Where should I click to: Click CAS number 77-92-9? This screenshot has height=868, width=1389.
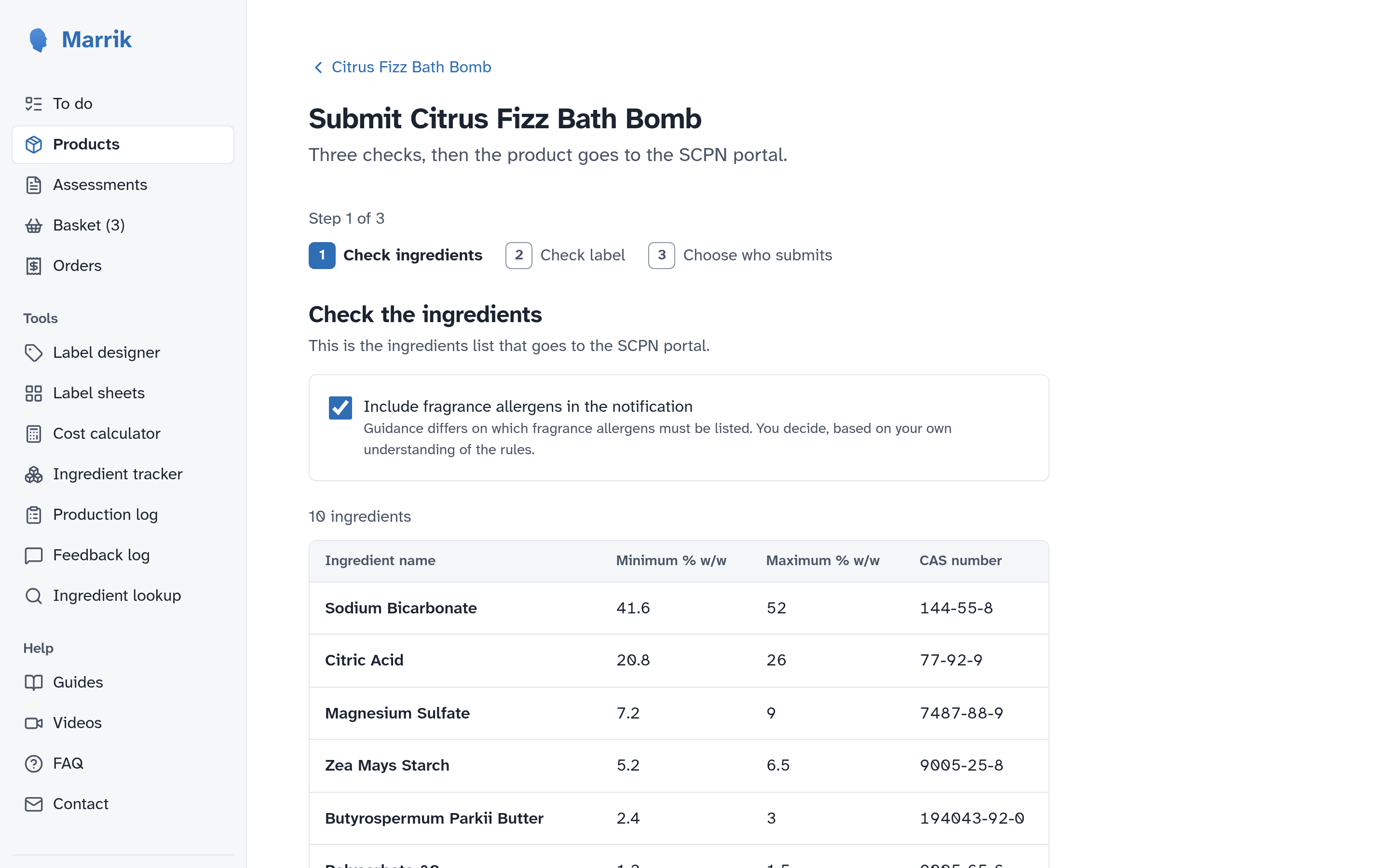pyautogui.click(x=951, y=661)
